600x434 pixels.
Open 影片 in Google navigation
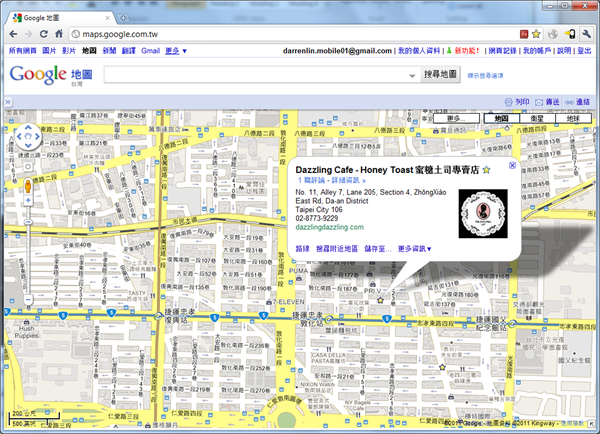69,51
